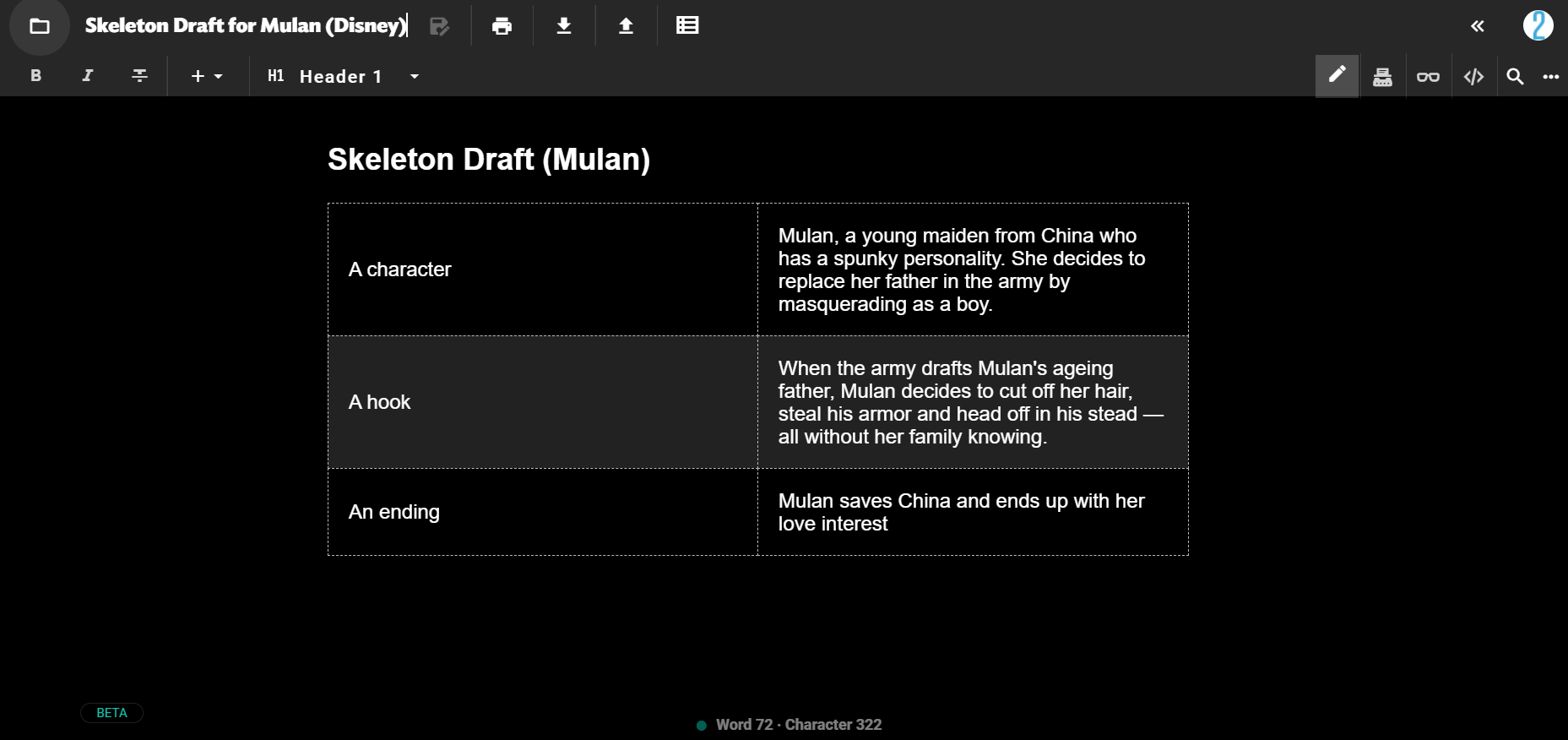This screenshot has width=1568, height=740.
Task: Open the more options ellipsis menu
Action: click(1550, 77)
